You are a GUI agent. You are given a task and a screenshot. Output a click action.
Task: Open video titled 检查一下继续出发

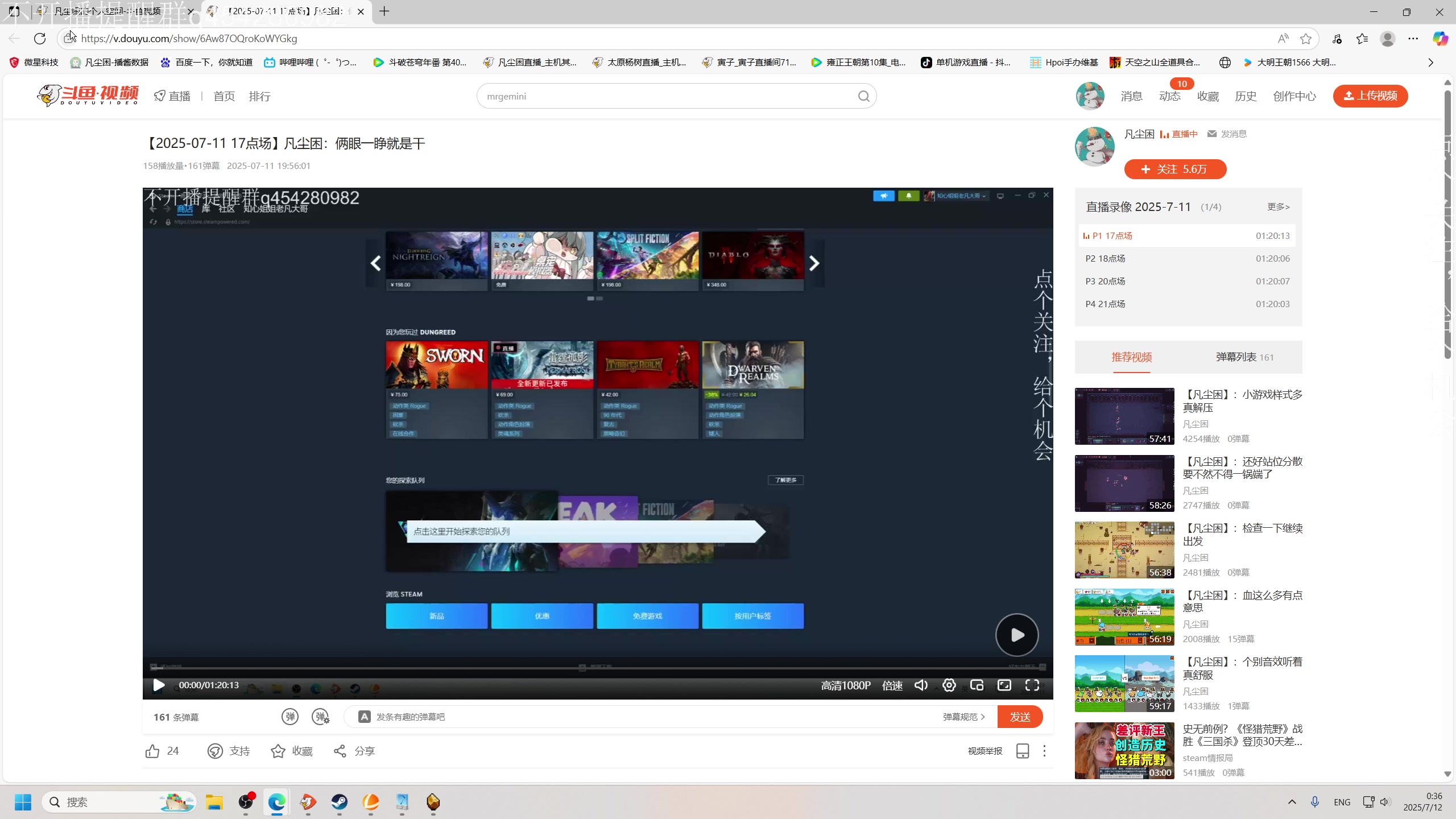point(1242,534)
